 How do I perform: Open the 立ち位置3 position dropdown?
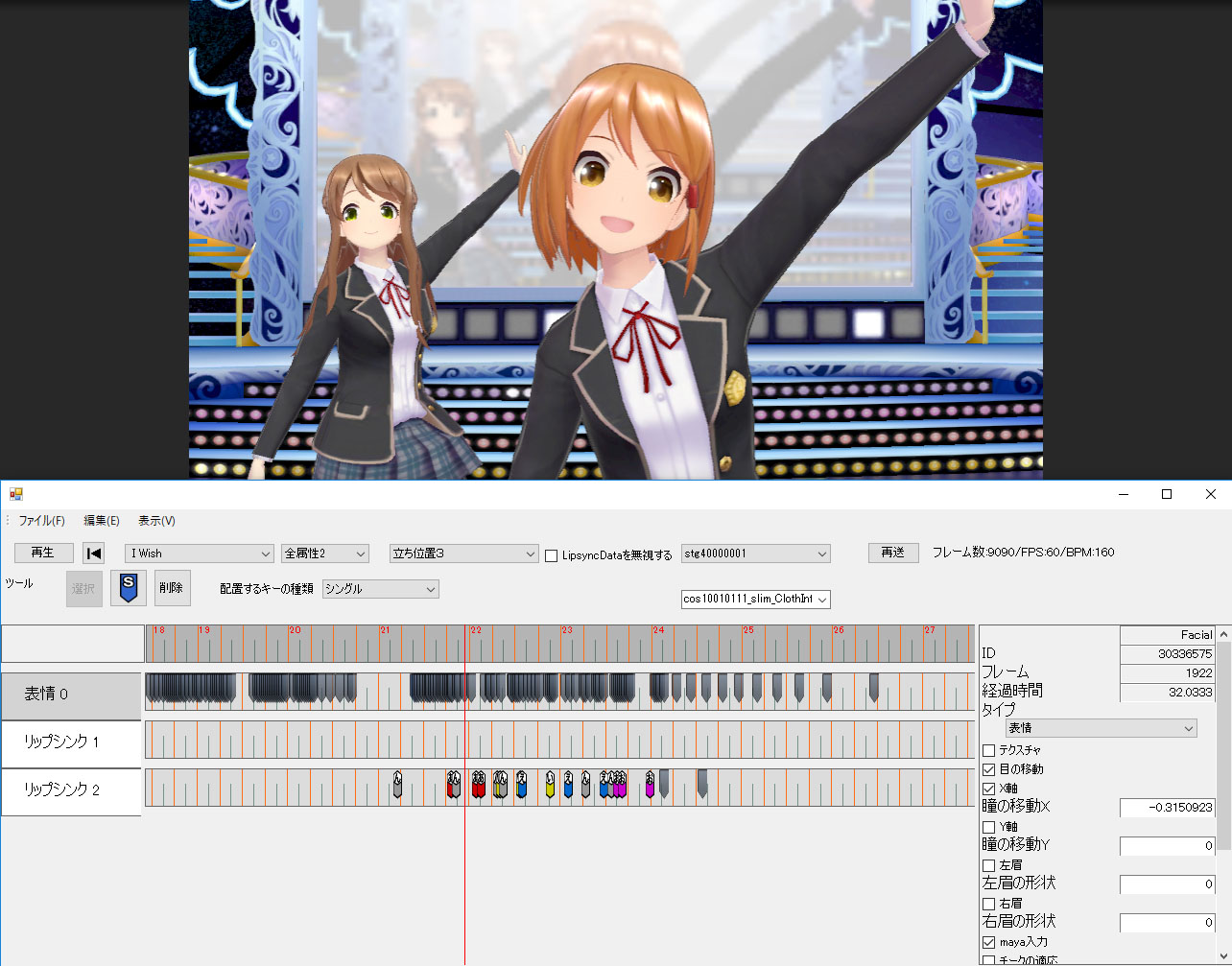tap(464, 554)
